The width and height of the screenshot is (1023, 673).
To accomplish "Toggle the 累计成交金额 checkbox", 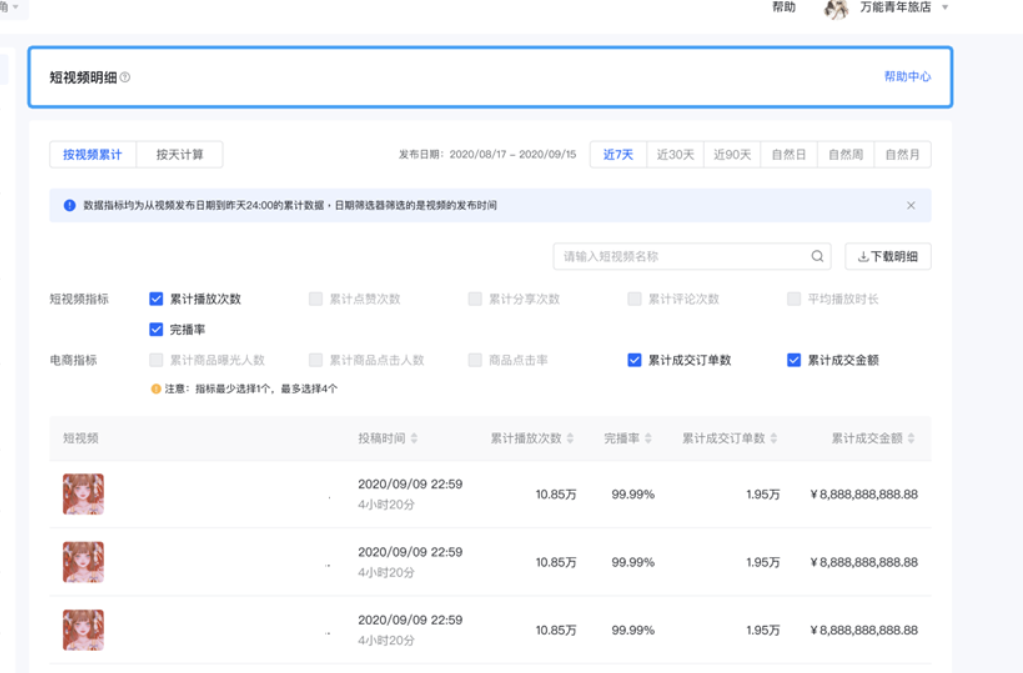I will click(x=794, y=360).
